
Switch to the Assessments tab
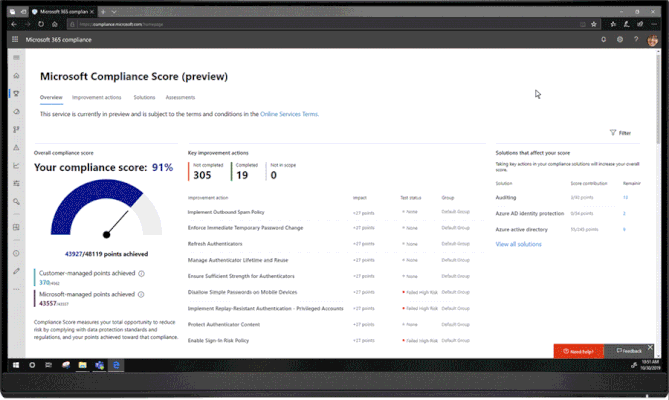pyautogui.click(x=180, y=98)
